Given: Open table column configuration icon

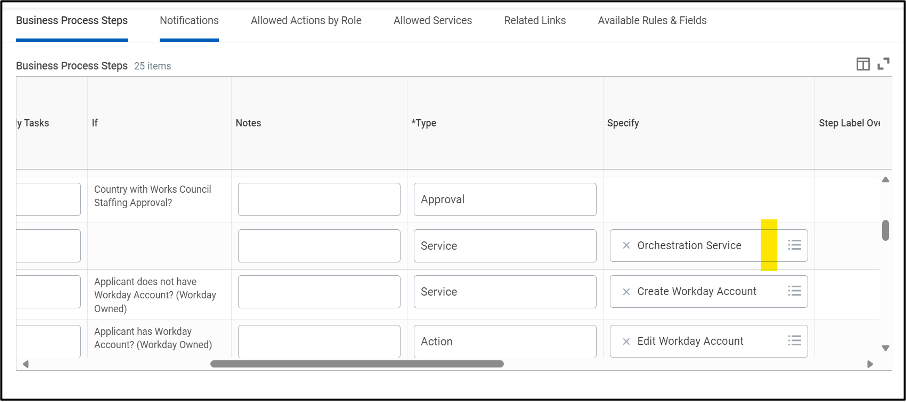Looking at the screenshot, I should coord(863,64).
